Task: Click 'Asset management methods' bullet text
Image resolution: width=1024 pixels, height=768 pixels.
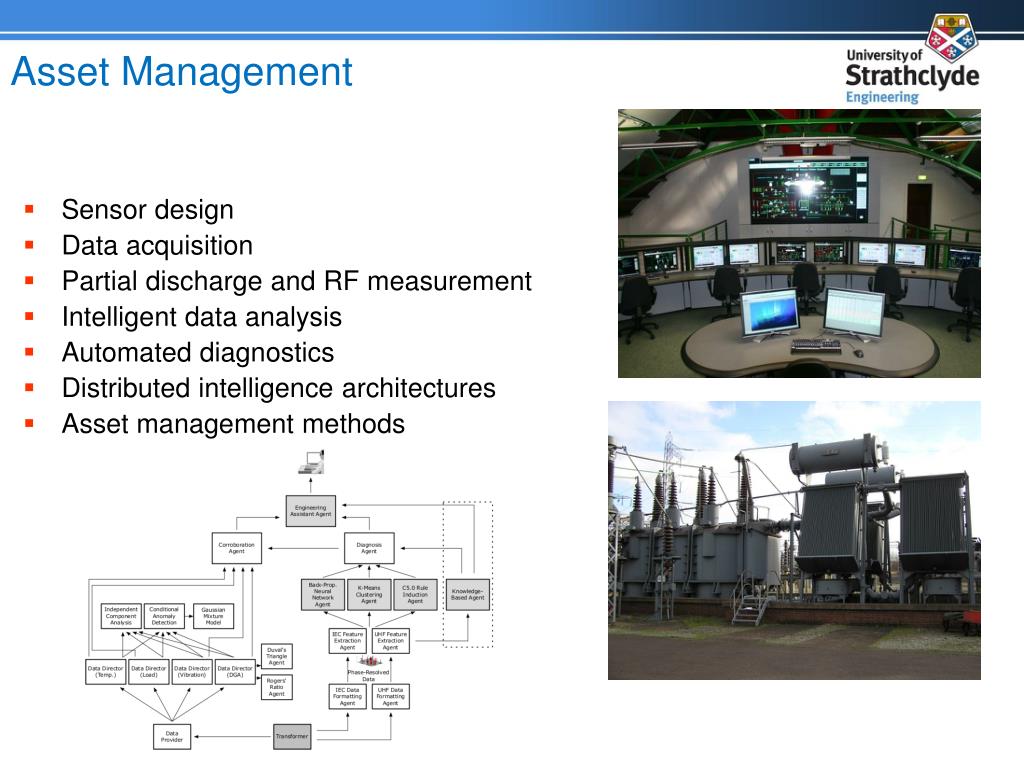Action: pos(233,424)
